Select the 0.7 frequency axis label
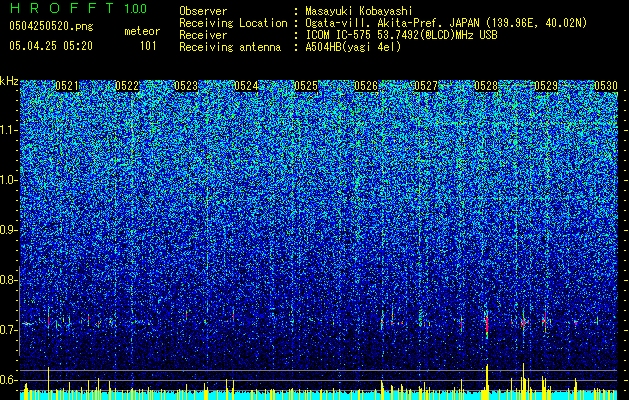The image size is (629, 400). tap(8, 330)
